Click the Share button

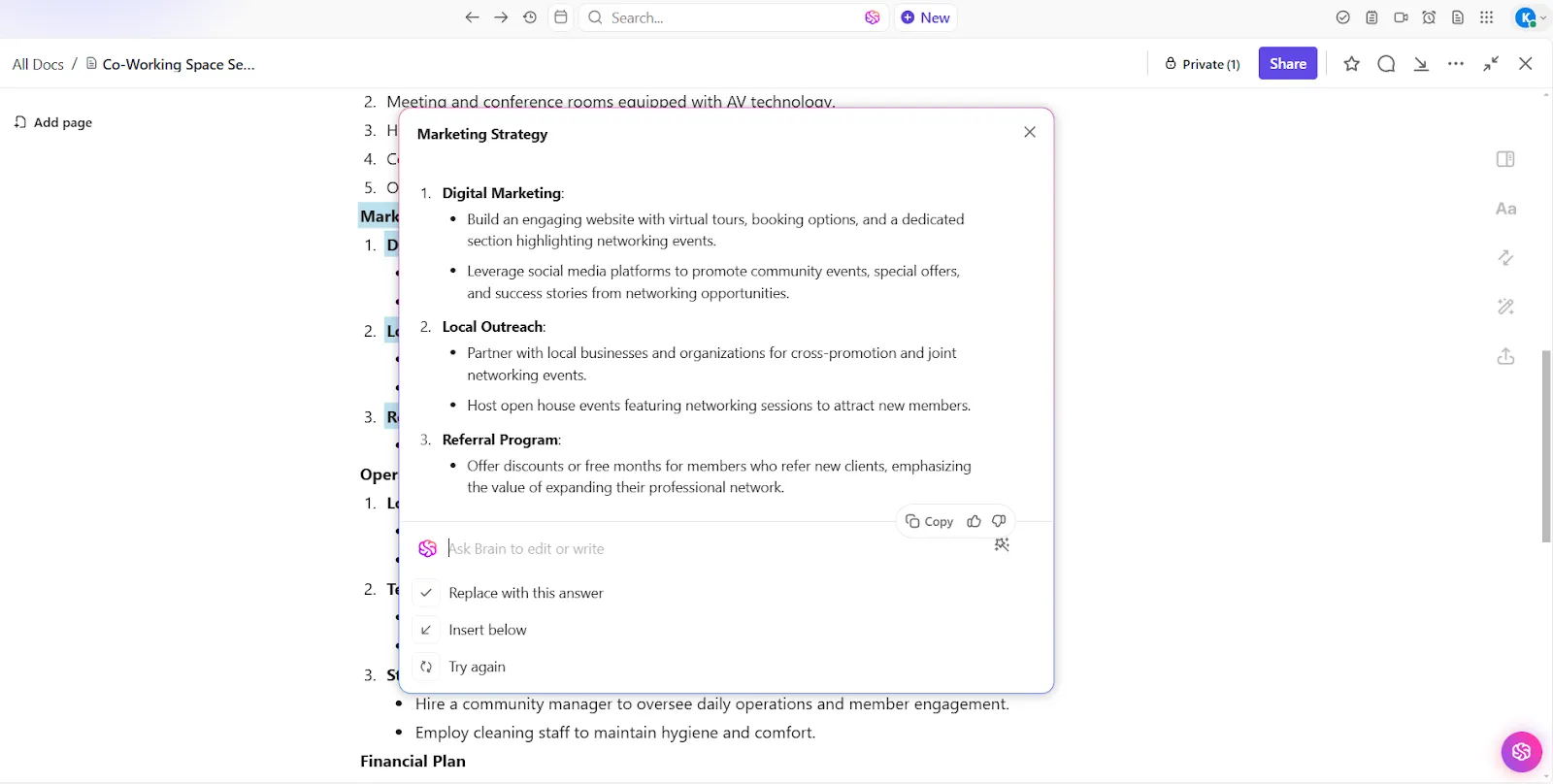(1288, 64)
